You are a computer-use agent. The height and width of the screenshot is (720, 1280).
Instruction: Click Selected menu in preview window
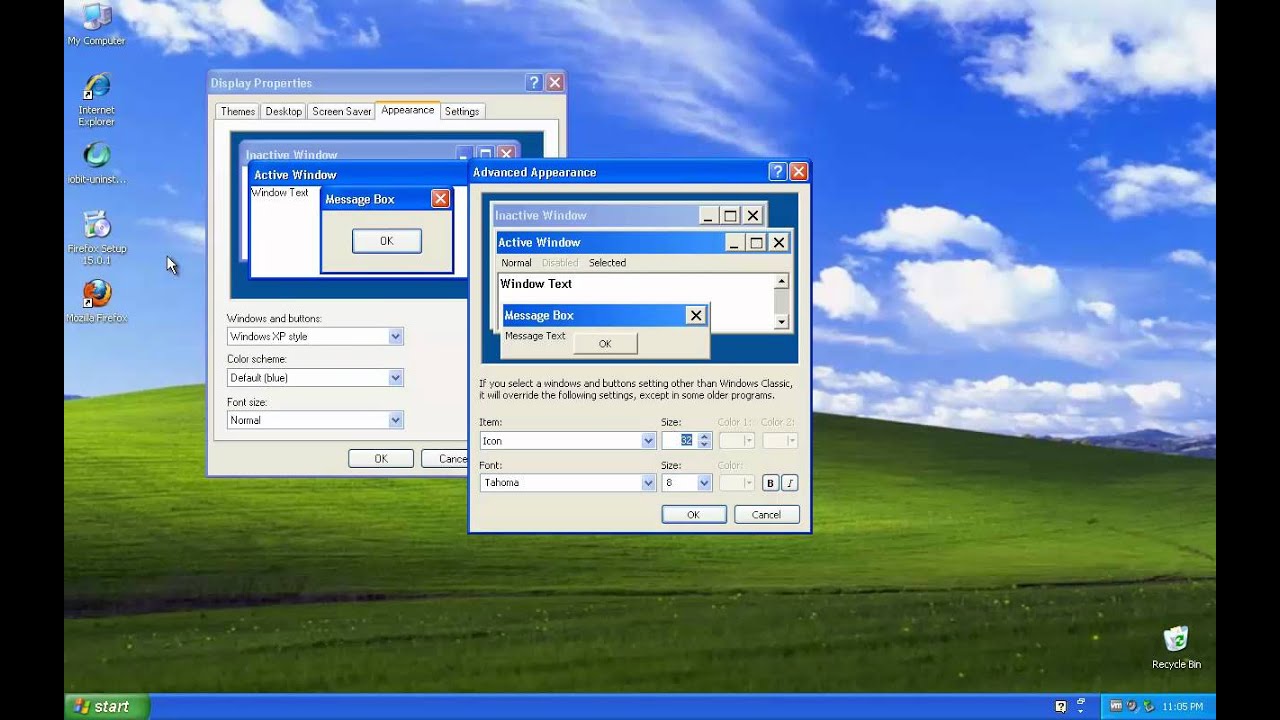(607, 263)
